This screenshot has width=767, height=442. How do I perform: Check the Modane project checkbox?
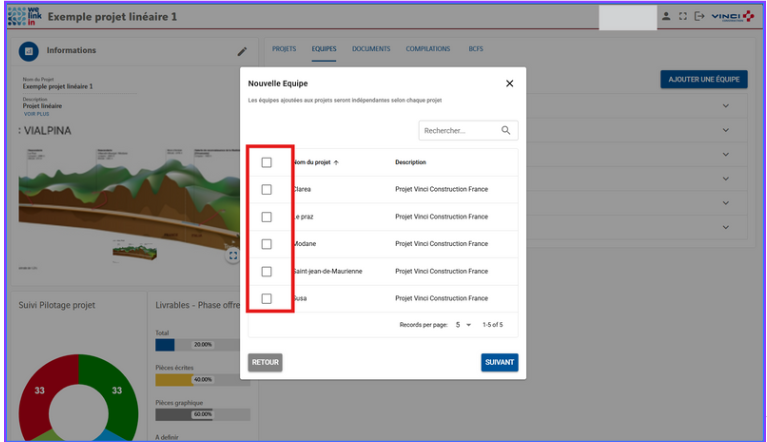(266, 244)
